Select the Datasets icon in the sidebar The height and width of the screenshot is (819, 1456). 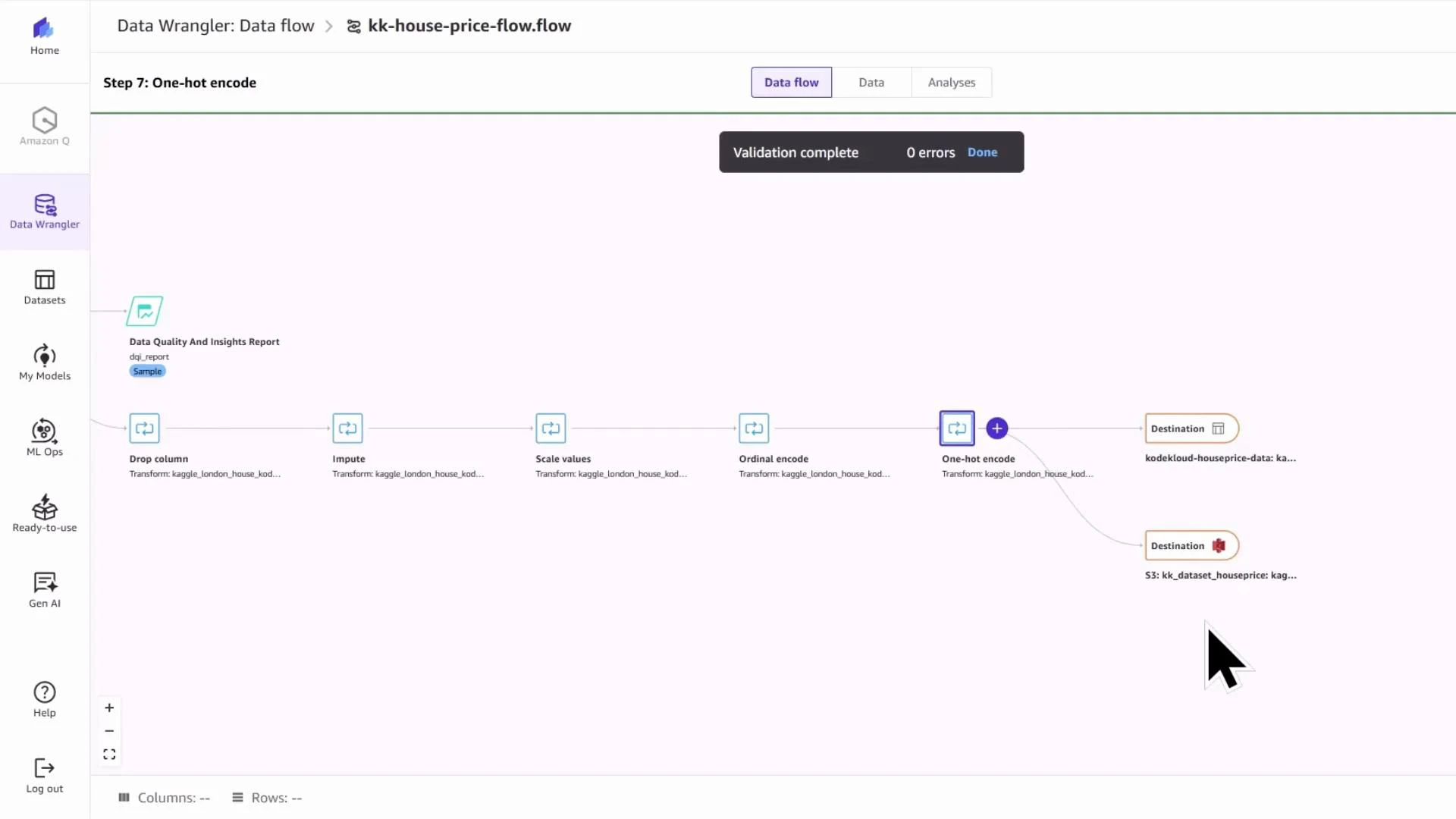tap(44, 287)
